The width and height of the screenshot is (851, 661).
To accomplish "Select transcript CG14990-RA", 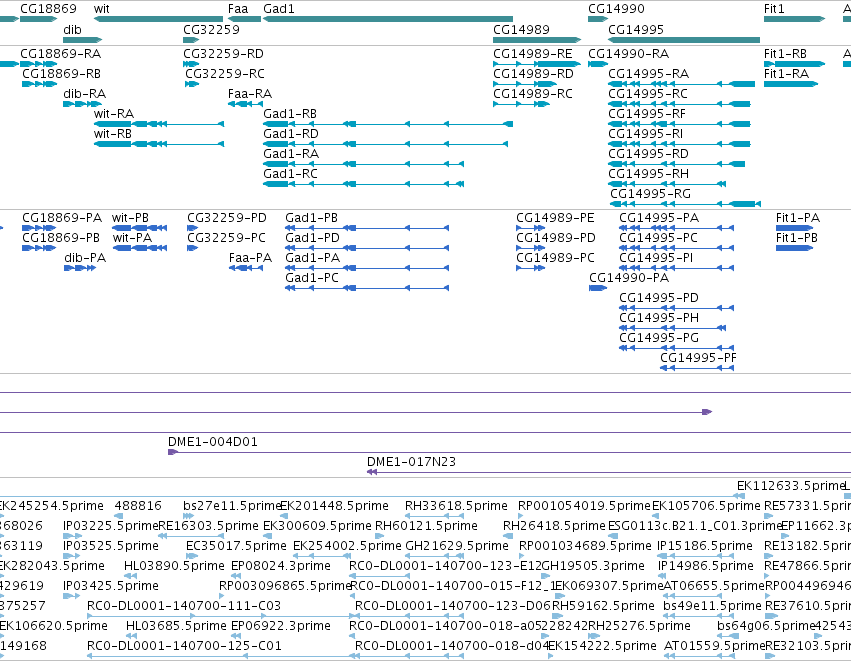I will pyautogui.click(x=598, y=64).
